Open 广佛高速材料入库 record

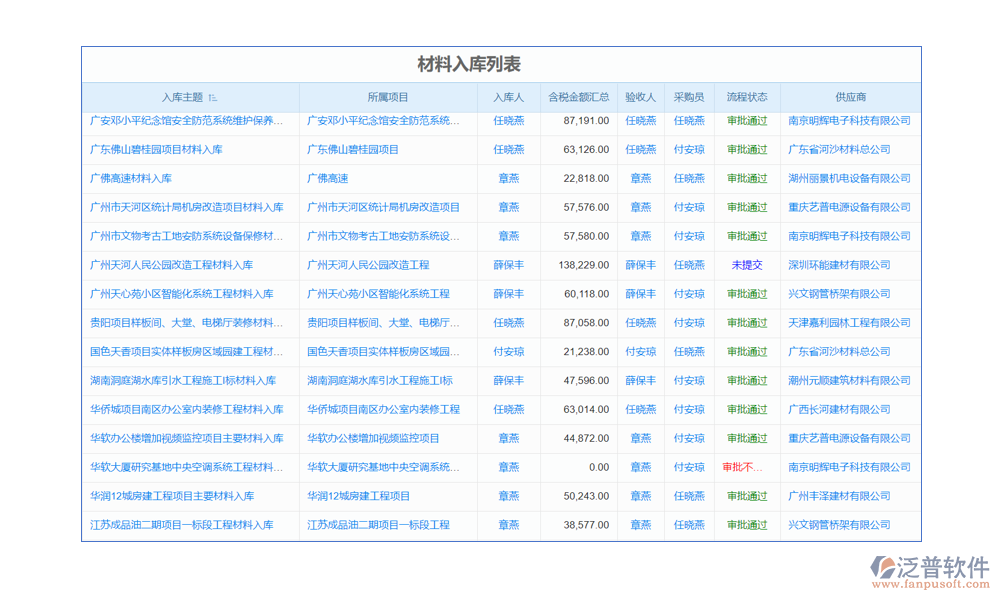point(131,179)
